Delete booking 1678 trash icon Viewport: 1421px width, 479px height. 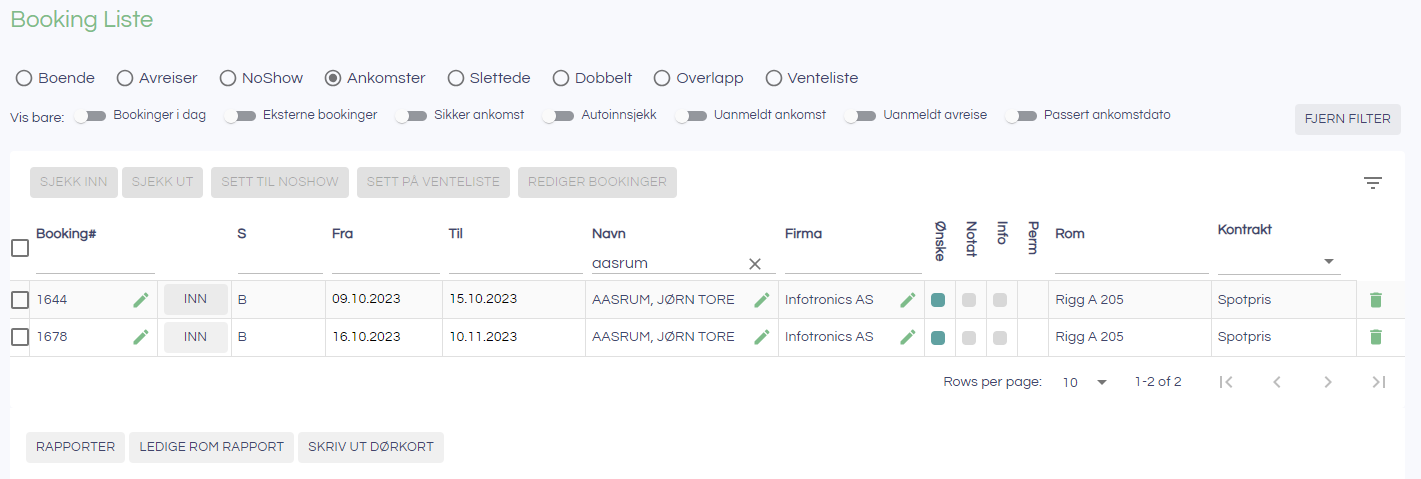click(1375, 337)
